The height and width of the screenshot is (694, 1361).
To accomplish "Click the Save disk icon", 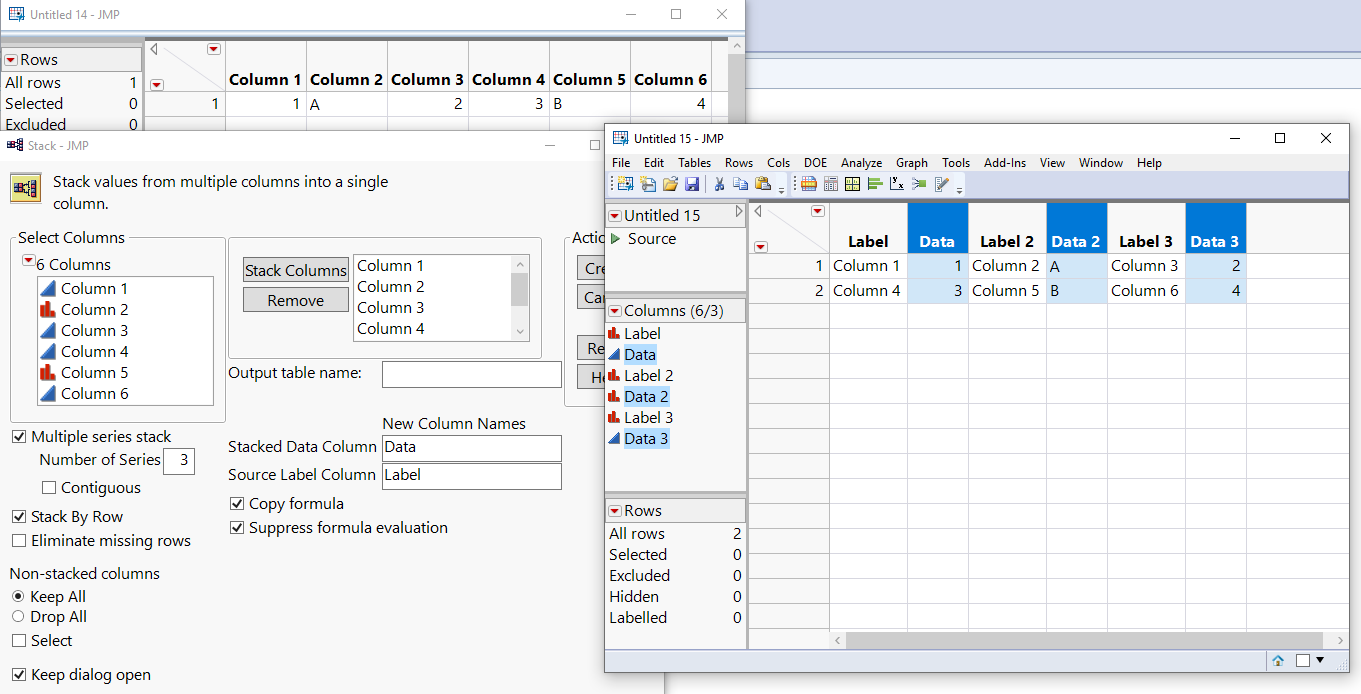I will (691, 184).
